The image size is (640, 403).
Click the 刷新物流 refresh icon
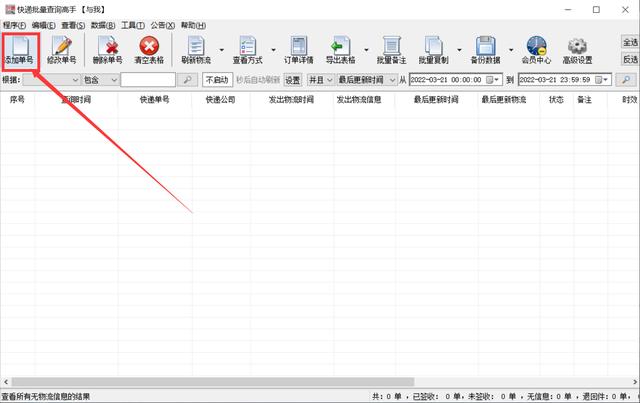[x=196, y=50]
